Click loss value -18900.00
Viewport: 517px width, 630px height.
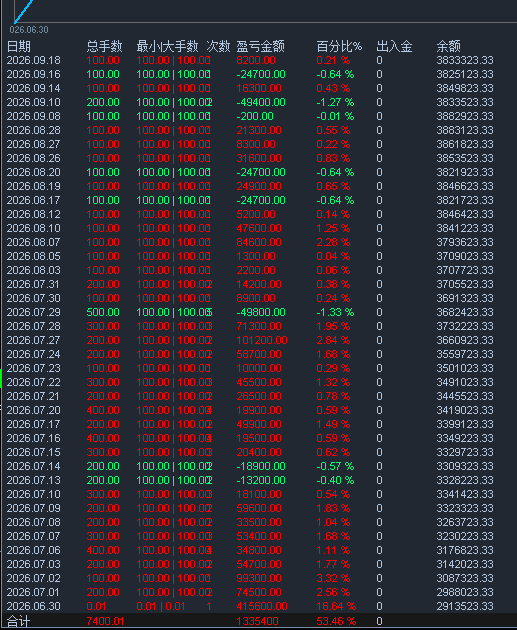[x=261, y=466]
